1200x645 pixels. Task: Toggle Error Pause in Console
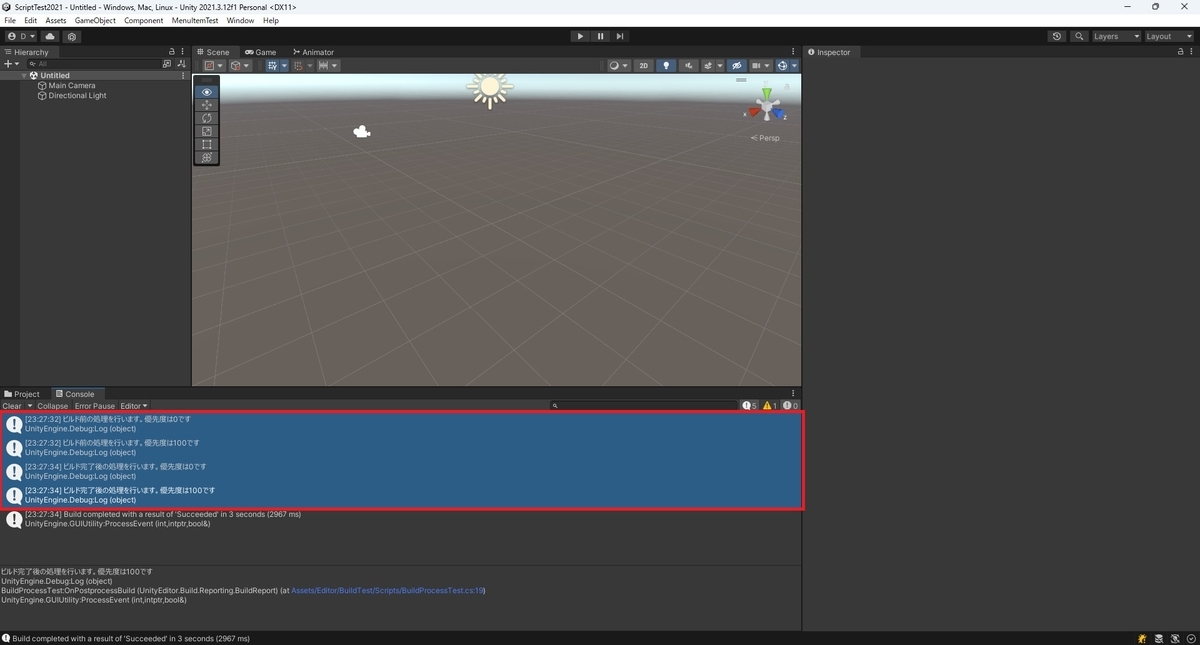[x=95, y=406]
